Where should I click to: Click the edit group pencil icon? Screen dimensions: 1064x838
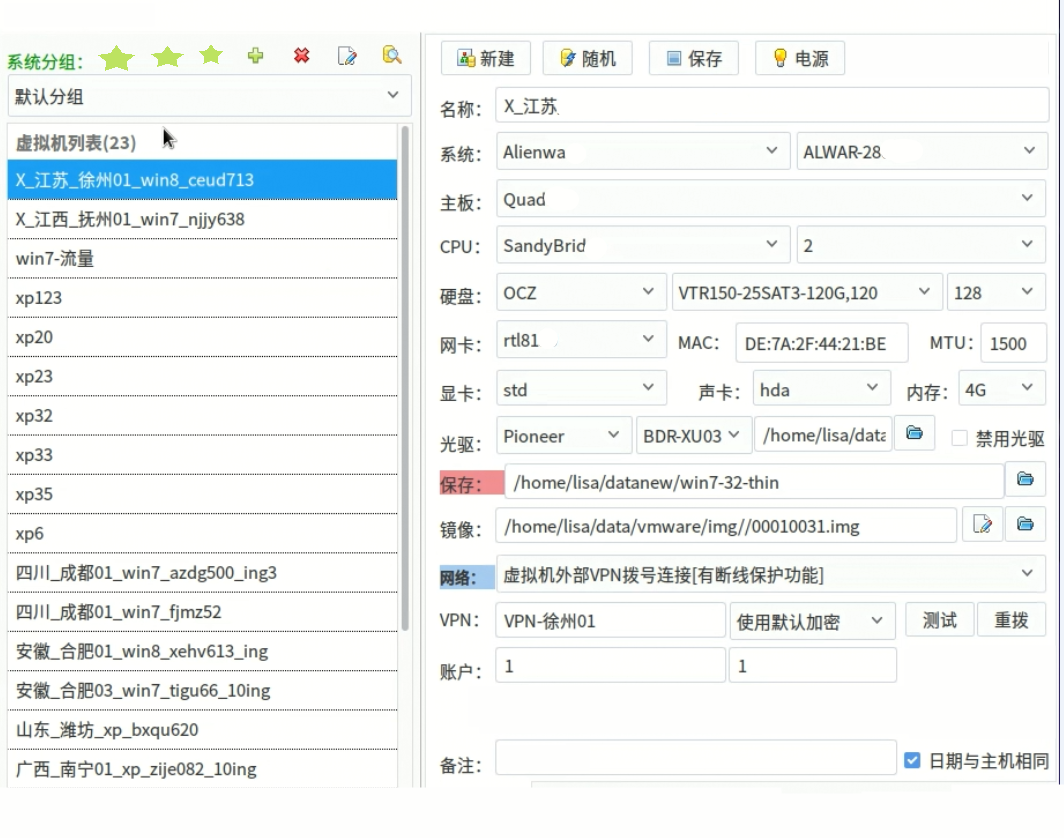pyautogui.click(x=347, y=56)
